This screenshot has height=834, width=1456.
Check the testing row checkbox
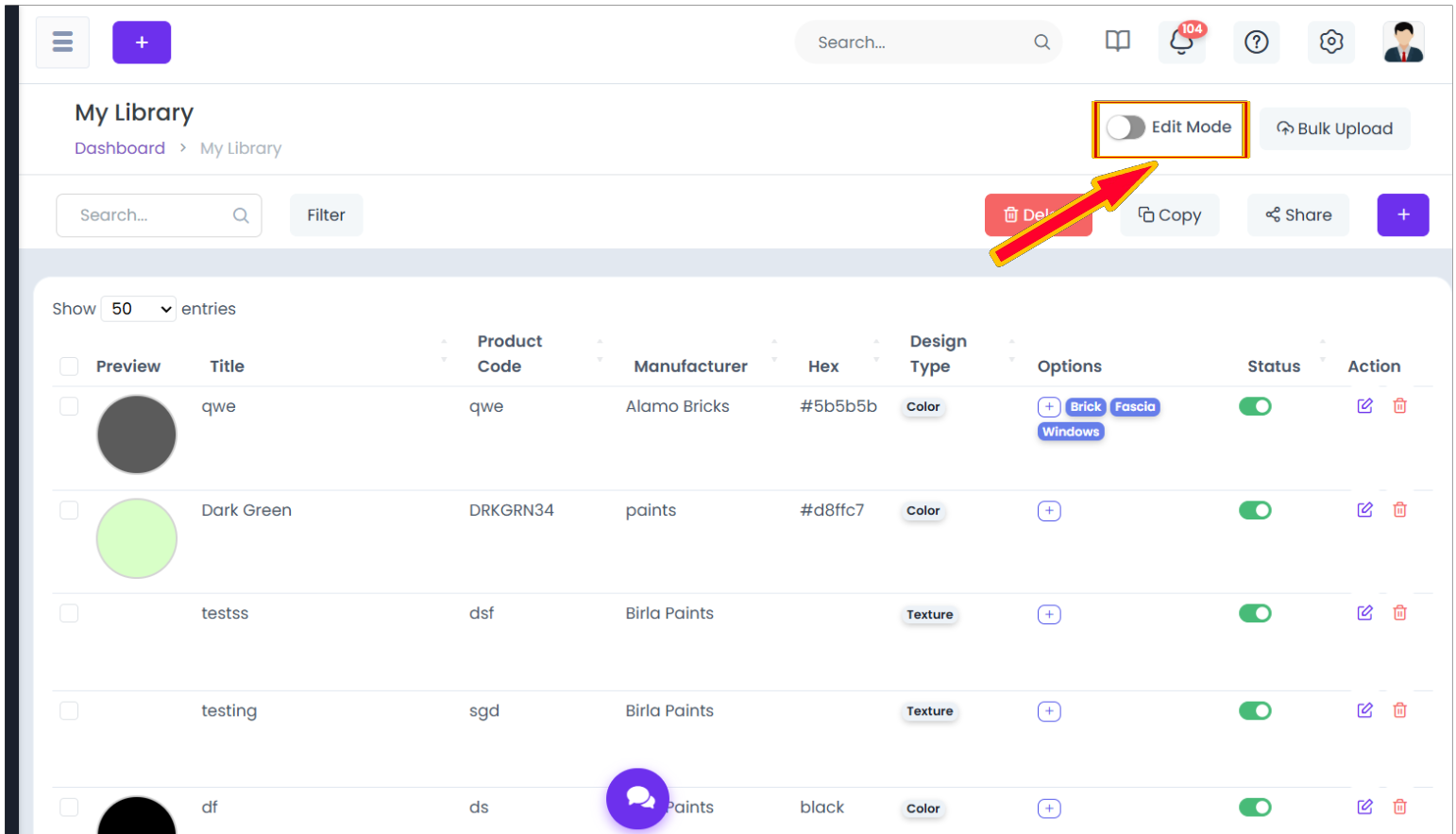69,710
